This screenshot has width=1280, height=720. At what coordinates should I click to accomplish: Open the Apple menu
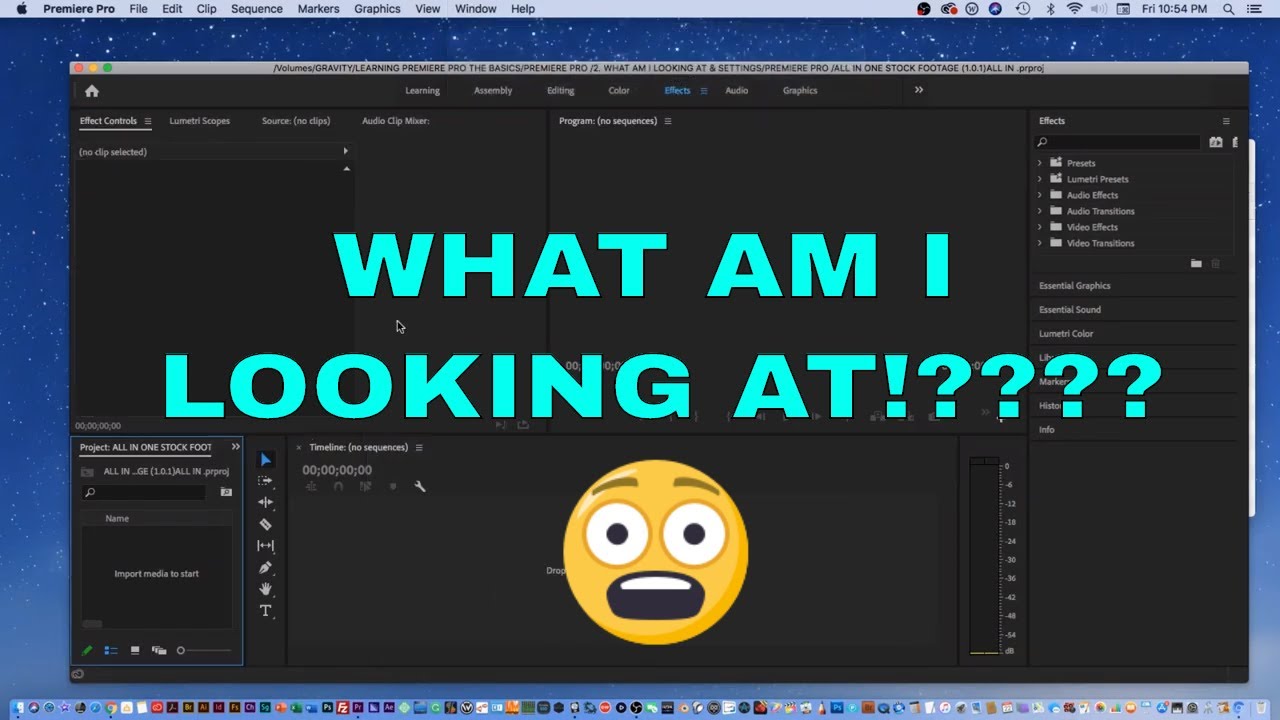(21, 9)
